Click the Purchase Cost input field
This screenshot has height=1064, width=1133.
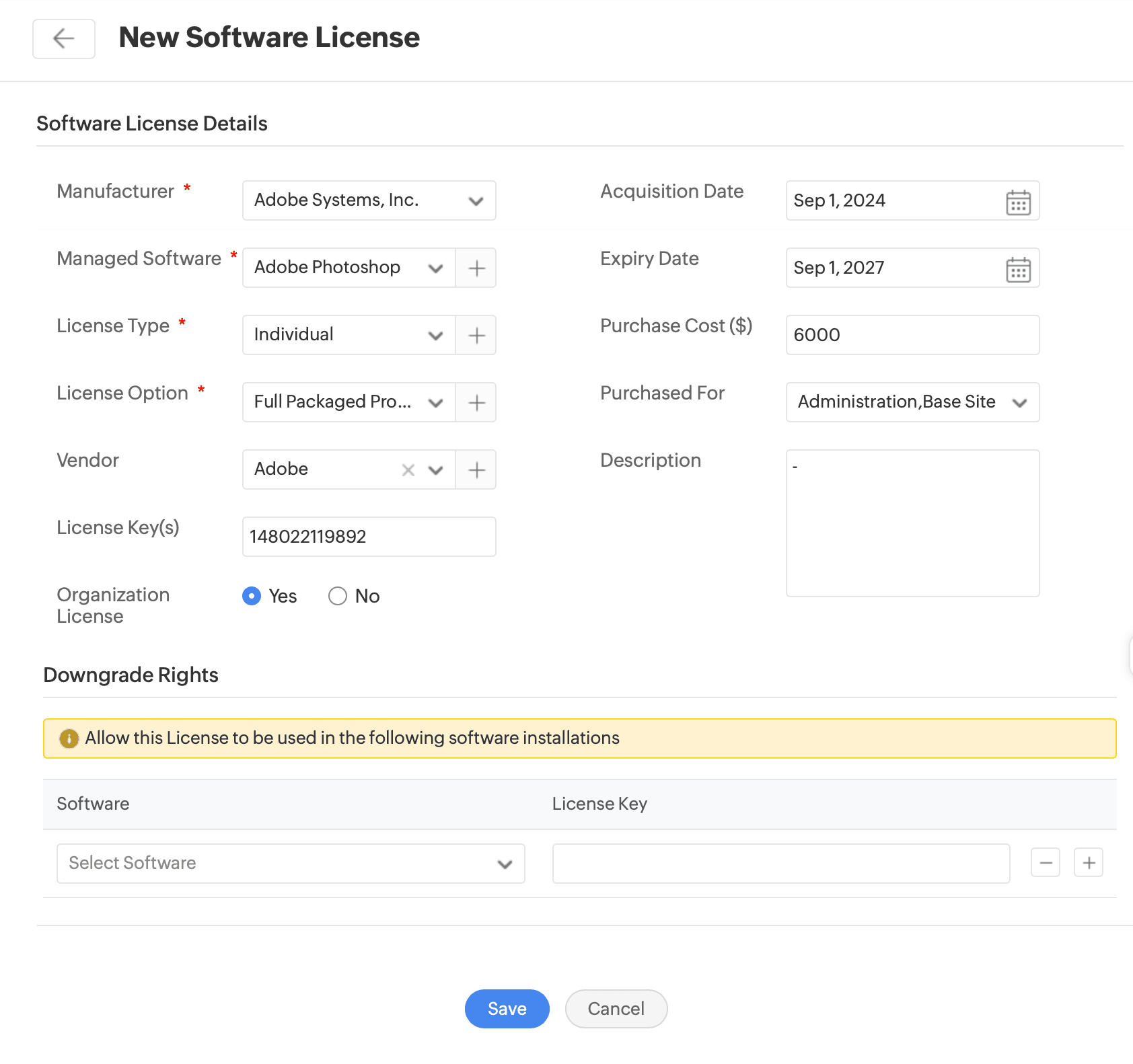point(912,335)
